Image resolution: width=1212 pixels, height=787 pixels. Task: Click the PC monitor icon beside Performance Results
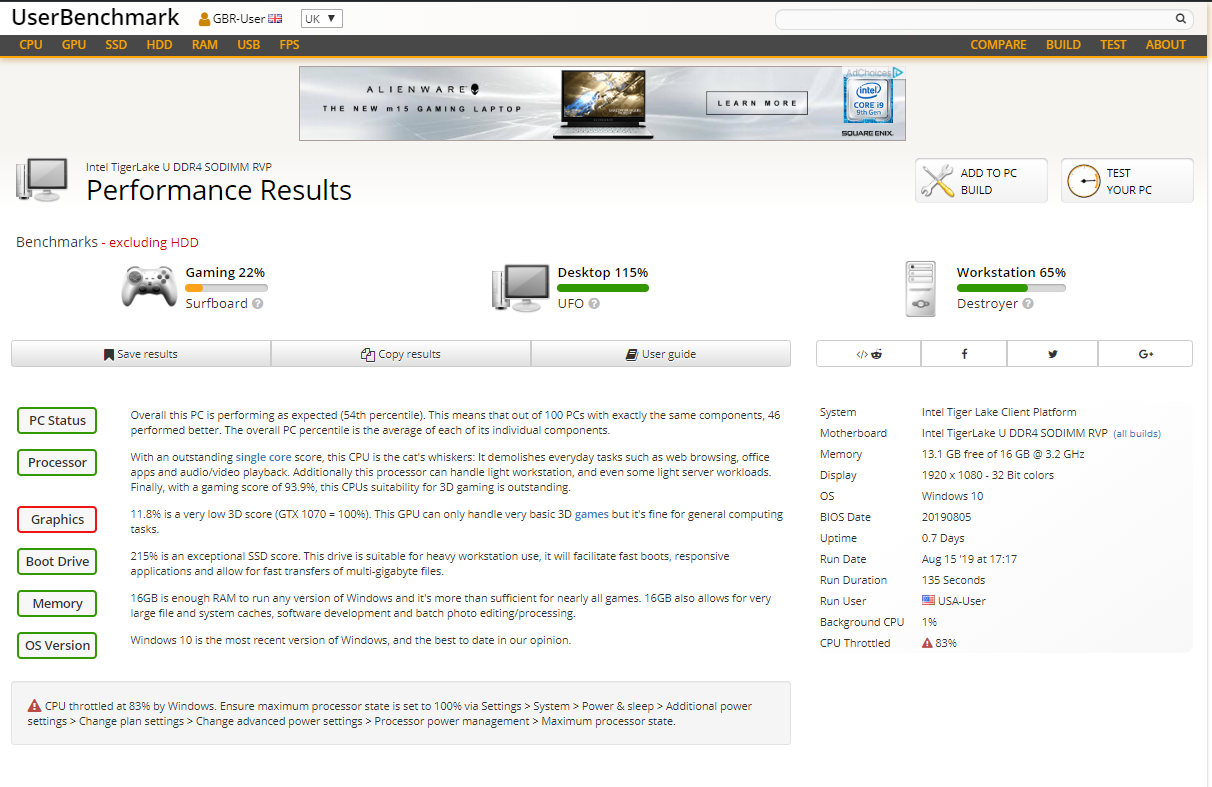point(42,180)
